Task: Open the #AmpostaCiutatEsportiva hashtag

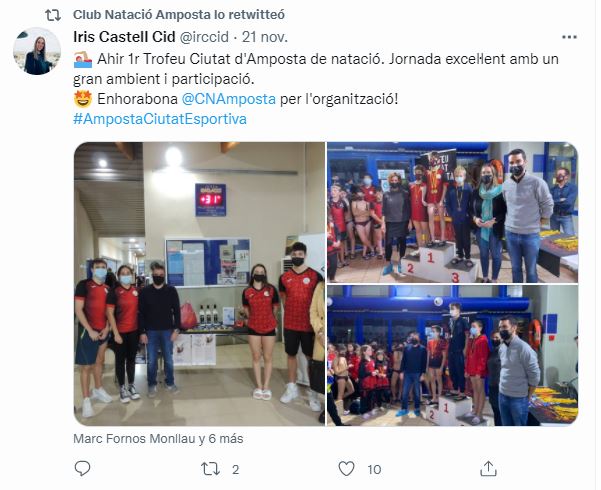Action: click(x=160, y=119)
